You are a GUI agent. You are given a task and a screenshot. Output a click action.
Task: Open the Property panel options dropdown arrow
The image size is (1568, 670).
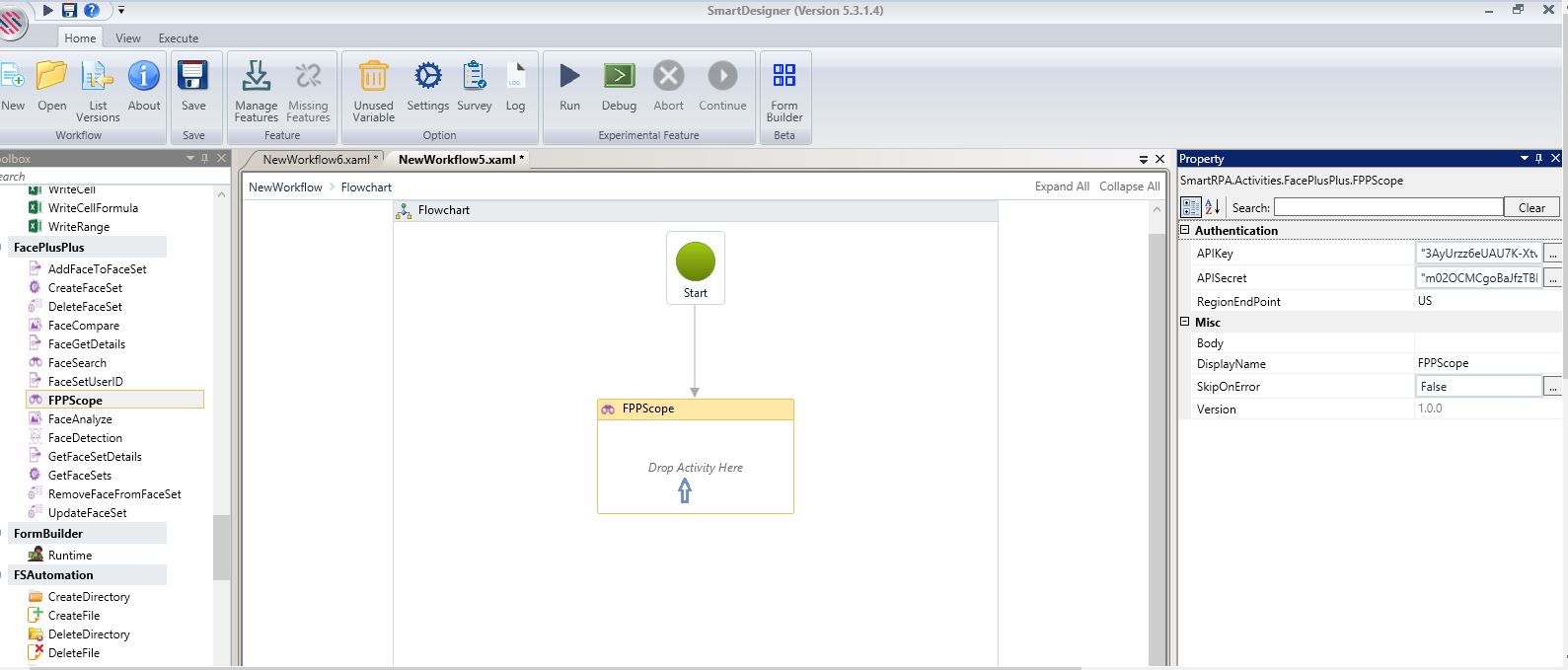click(x=1524, y=159)
